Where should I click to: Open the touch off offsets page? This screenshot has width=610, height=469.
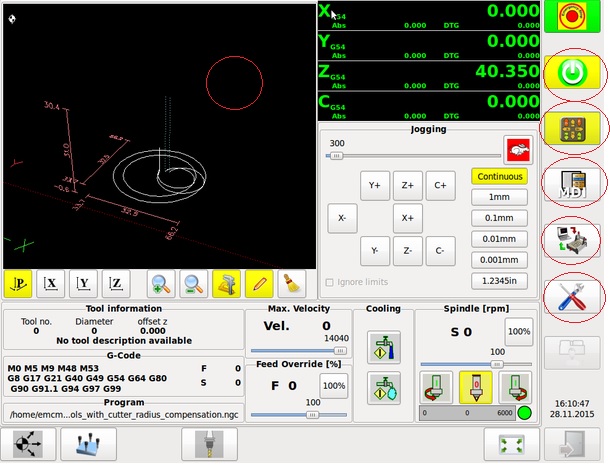pos(88,444)
